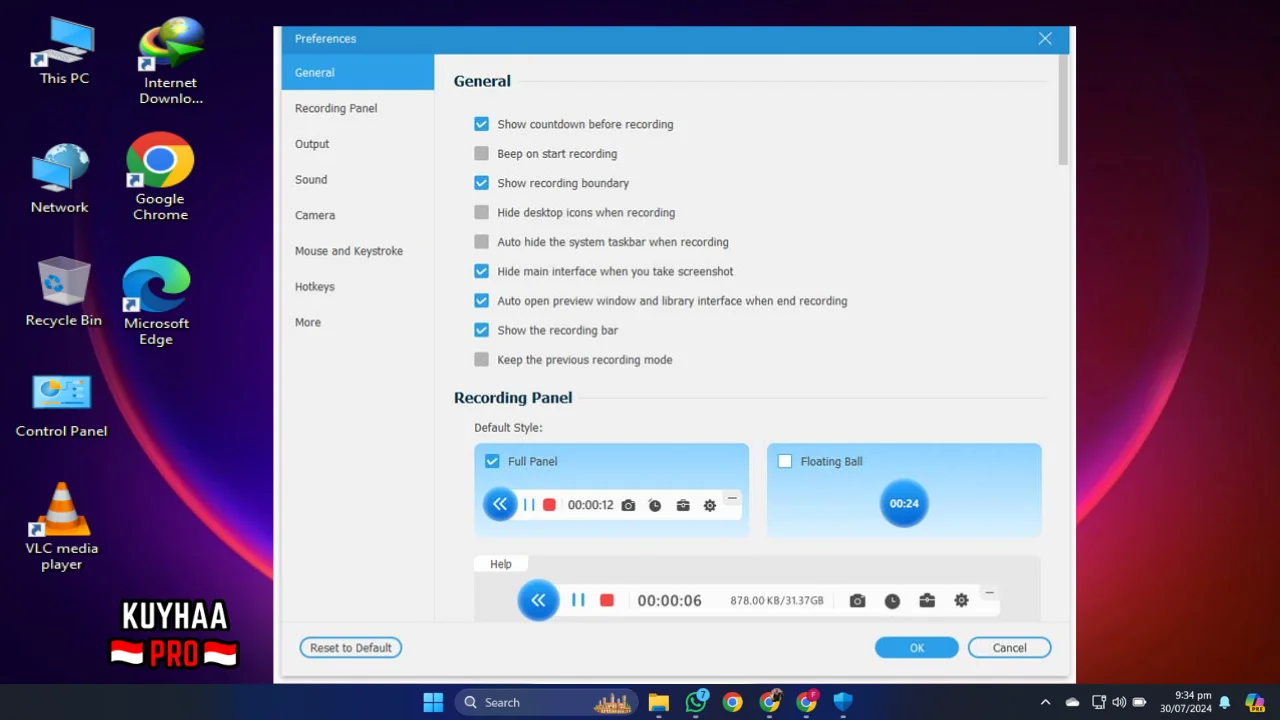Open the notification bell in taskbar

(1224, 702)
